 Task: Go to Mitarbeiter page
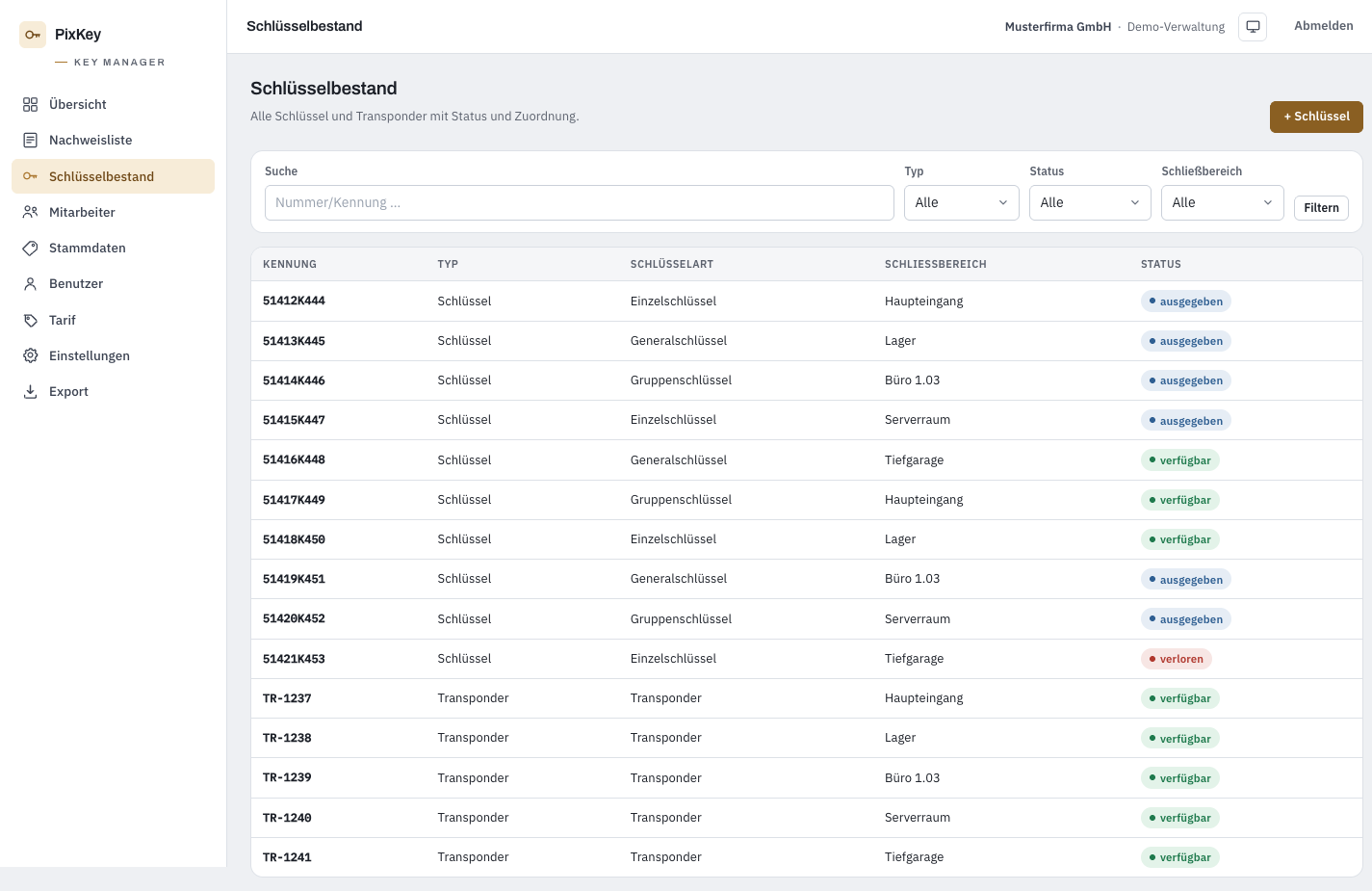[113, 212]
